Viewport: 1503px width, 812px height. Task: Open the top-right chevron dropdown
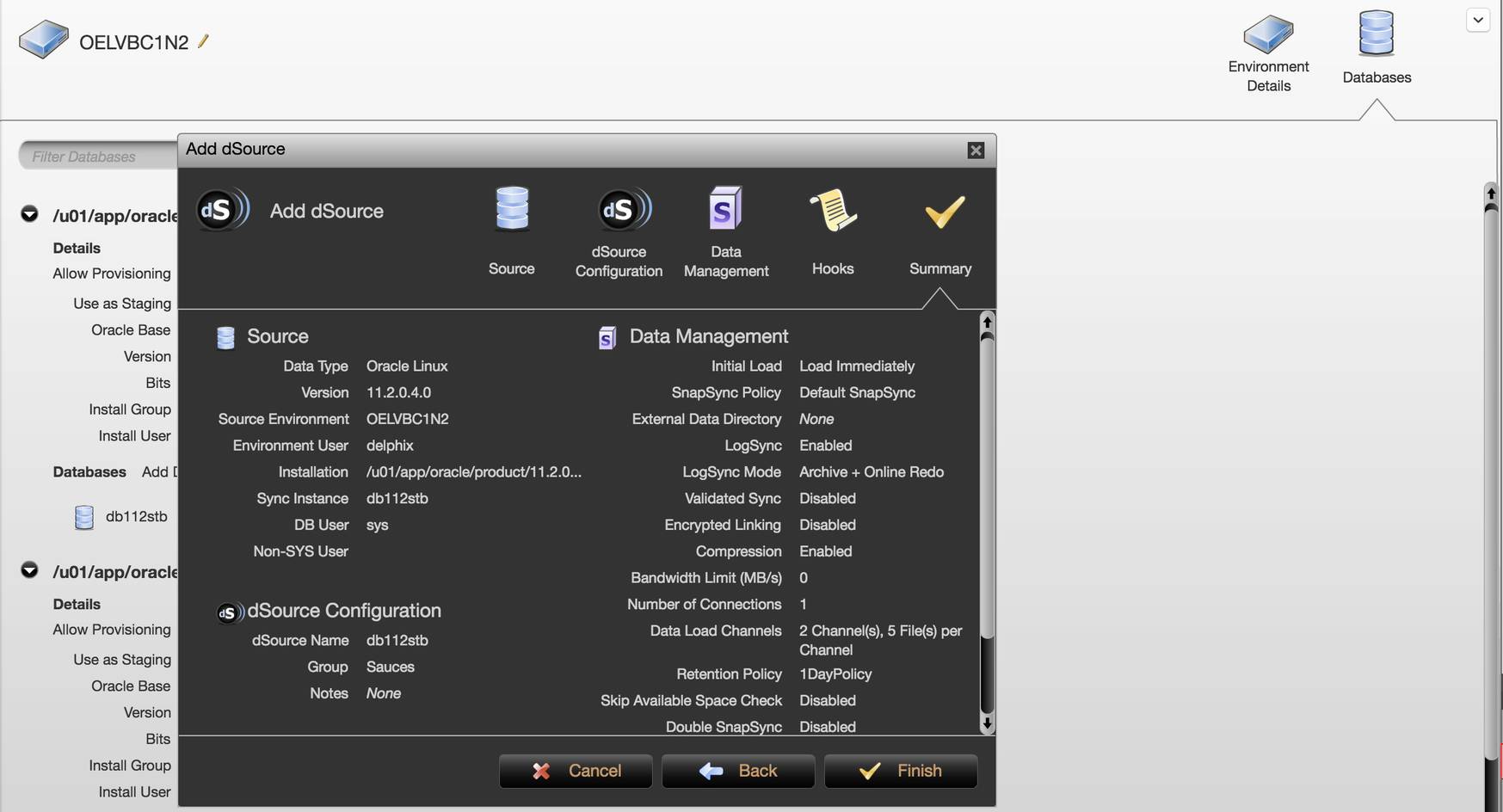pos(1477,21)
